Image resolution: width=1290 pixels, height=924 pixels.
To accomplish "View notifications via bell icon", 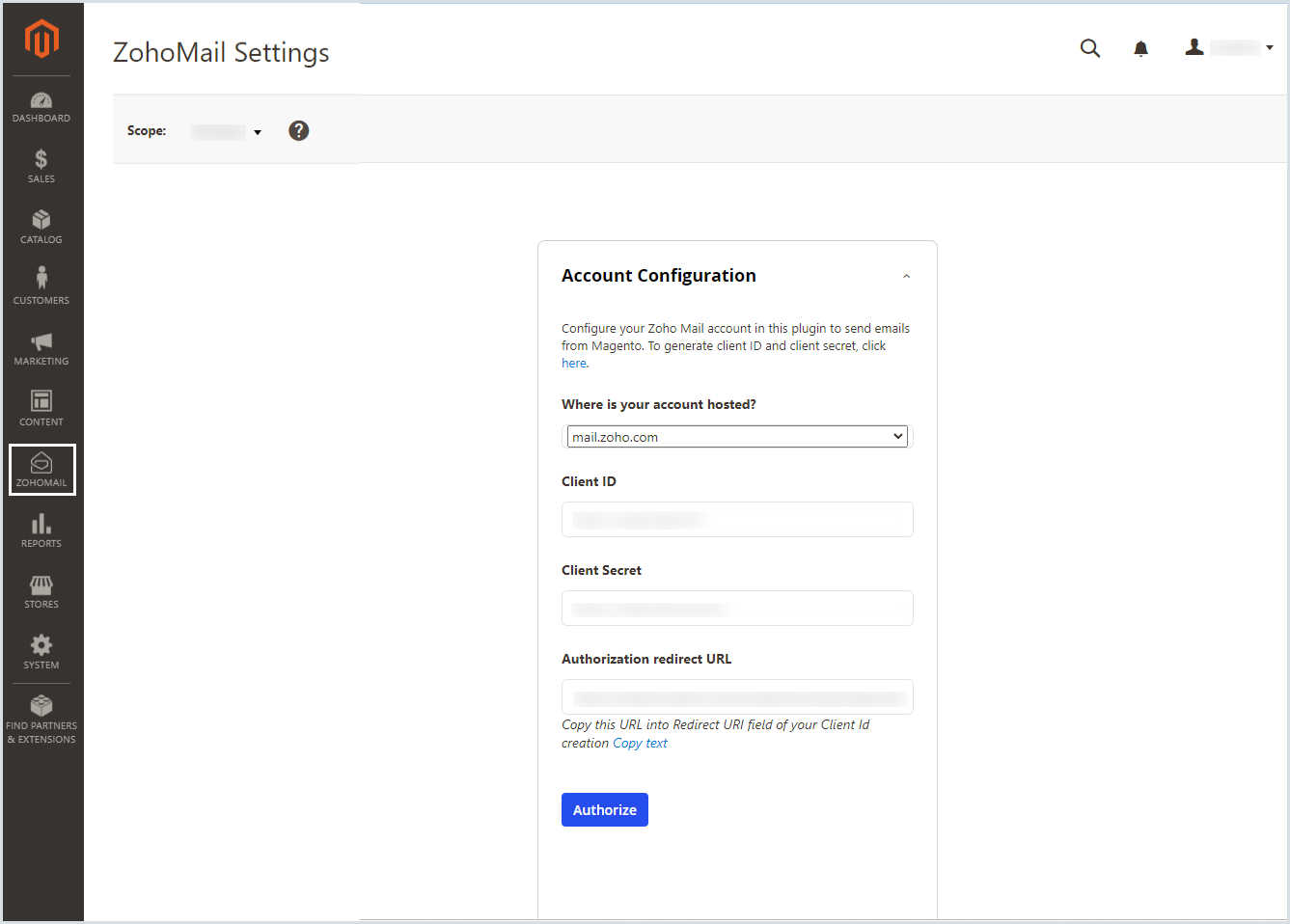I will [1140, 48].
